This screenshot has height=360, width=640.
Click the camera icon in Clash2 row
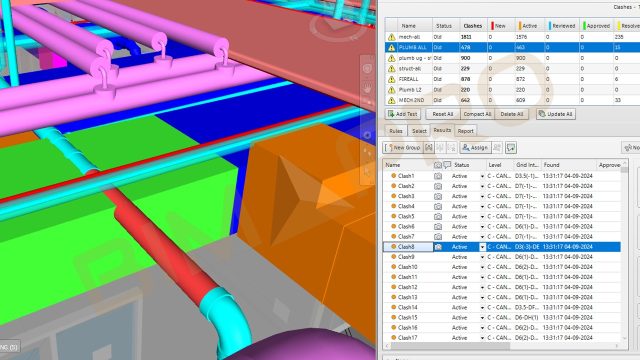(x=438, y=186)
